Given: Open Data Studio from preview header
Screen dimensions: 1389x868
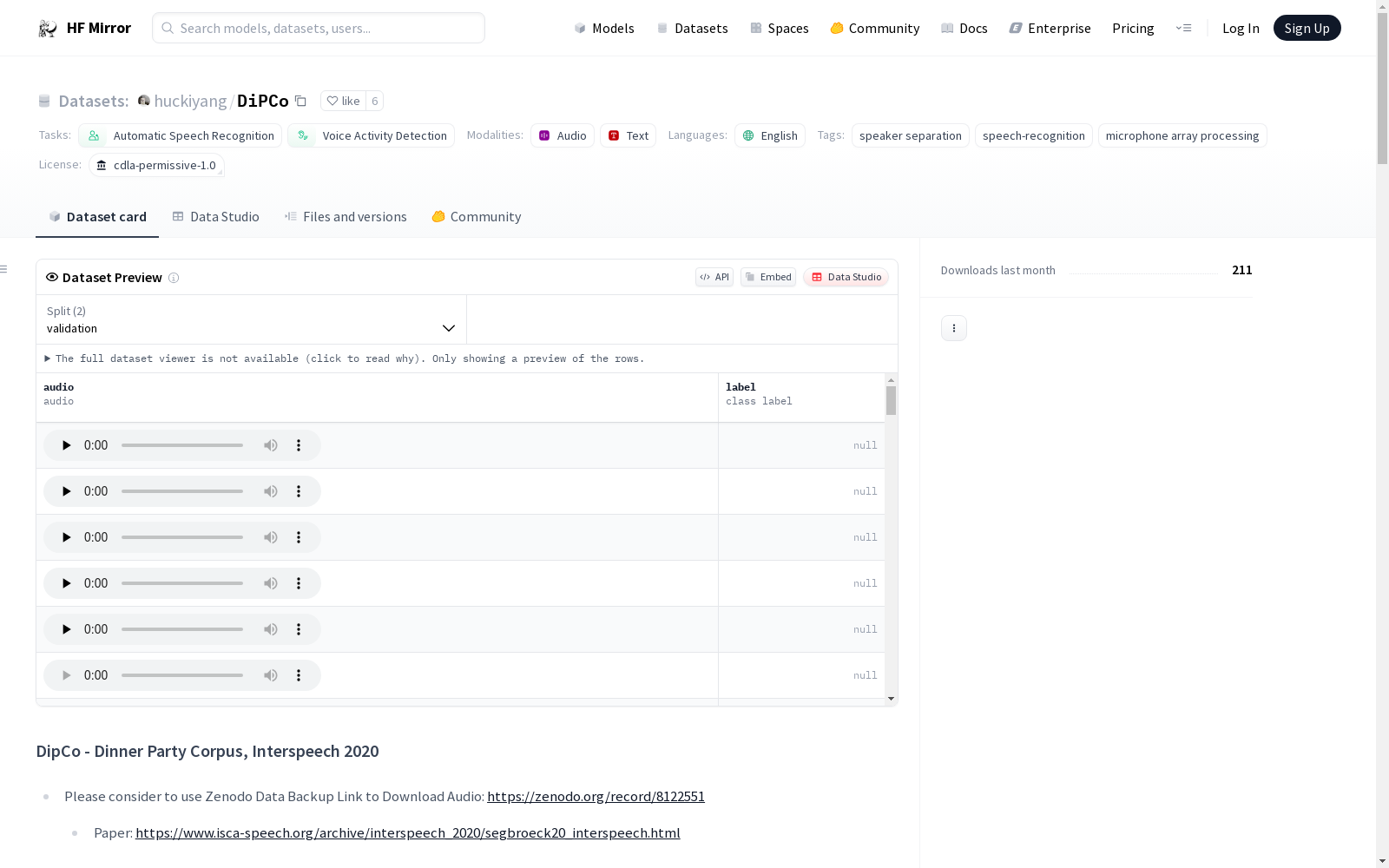Looking at the screenshot, I should coord(846,277).
